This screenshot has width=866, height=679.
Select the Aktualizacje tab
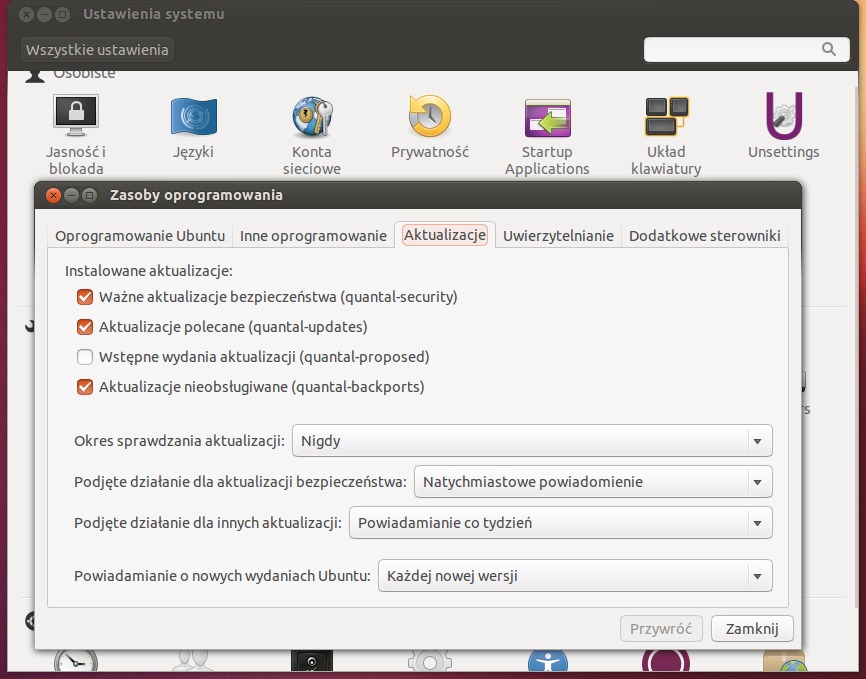coord(445,235)
